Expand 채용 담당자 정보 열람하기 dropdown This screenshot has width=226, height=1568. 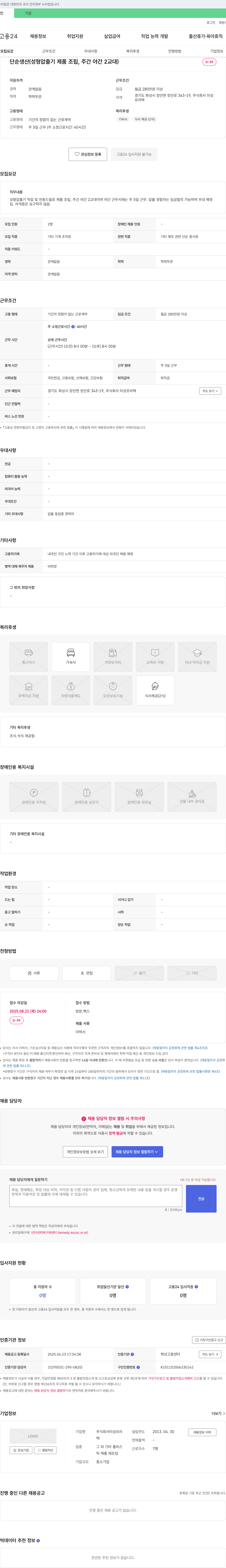tap(137, 1152)
